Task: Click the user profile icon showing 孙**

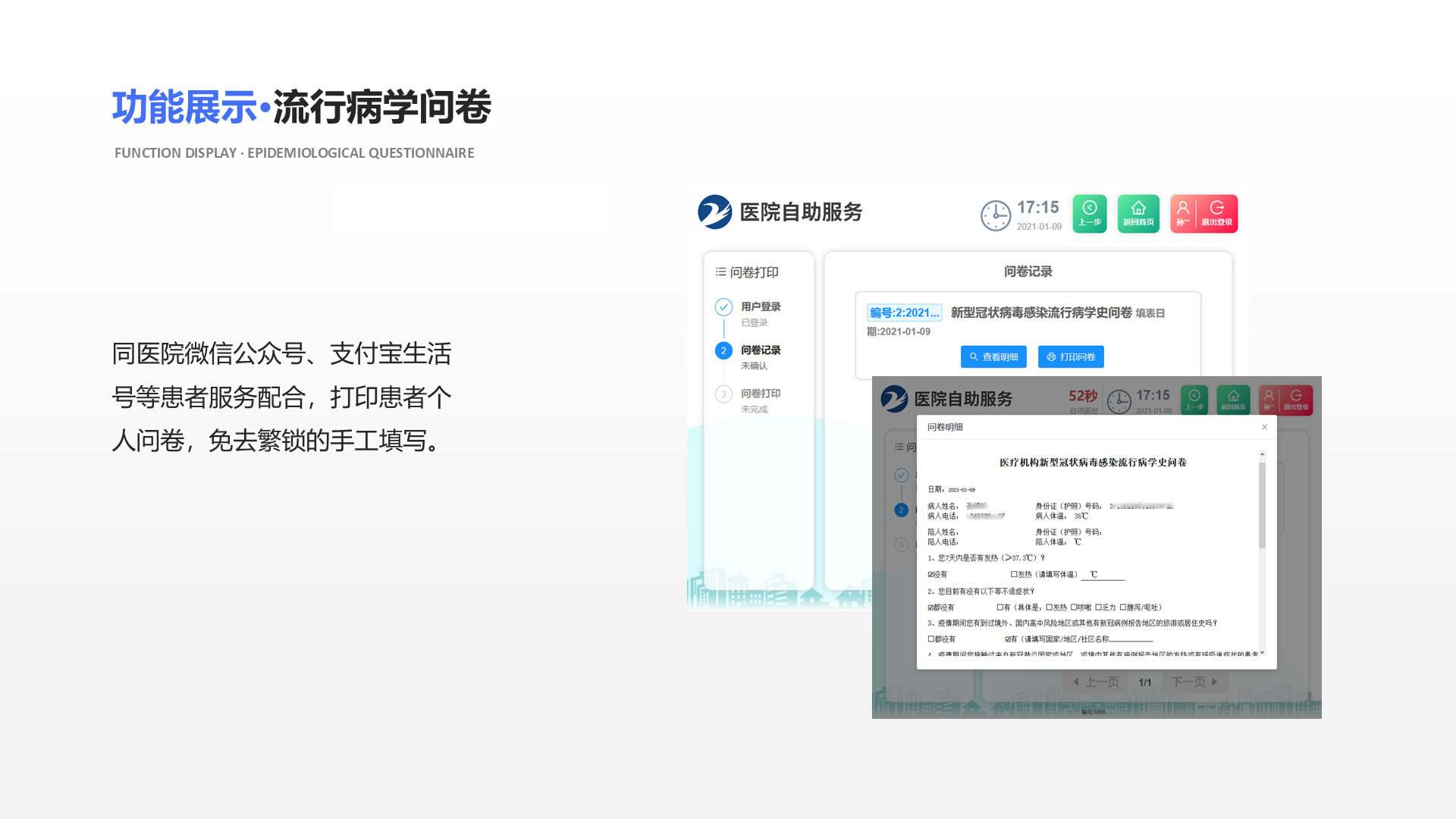Action: coord(1183,208)
